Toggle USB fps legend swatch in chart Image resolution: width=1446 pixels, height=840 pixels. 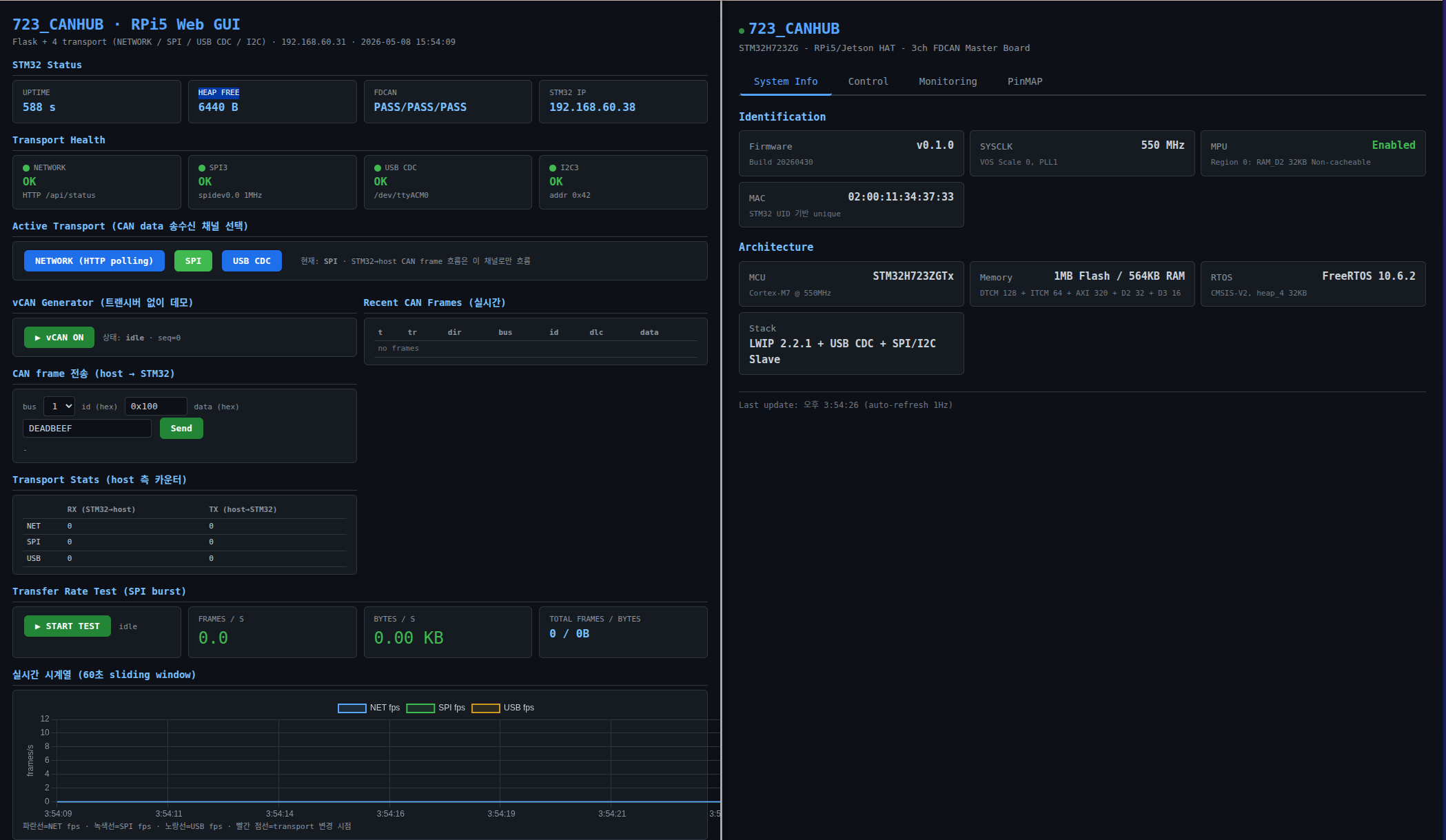tap(485, 708)
